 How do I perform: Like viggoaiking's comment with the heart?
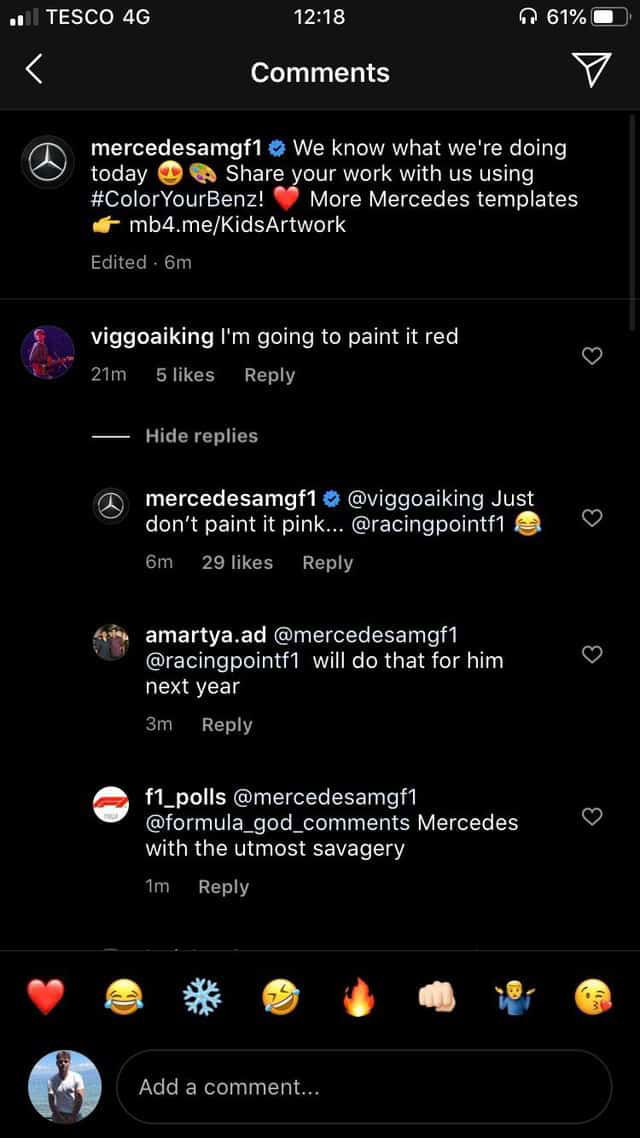[x=592, y=355]
